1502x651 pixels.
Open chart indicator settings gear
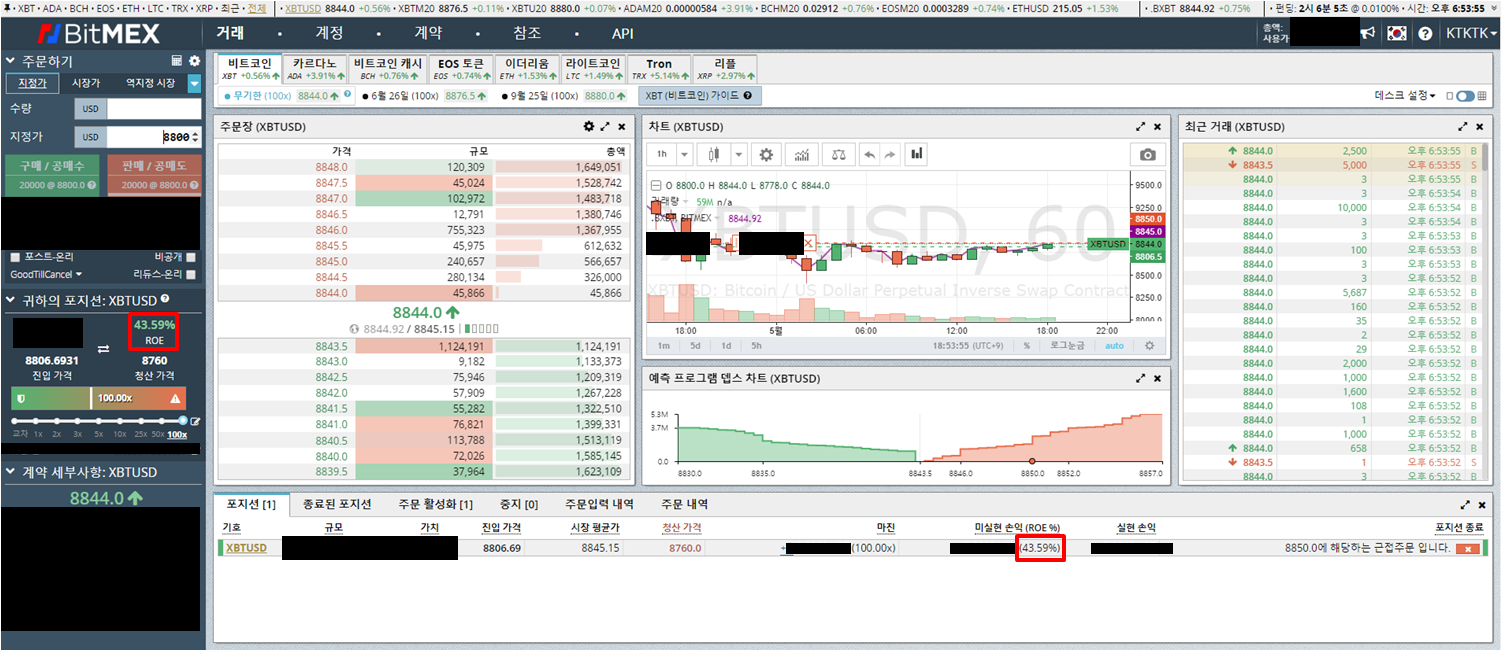pos(766,155)
